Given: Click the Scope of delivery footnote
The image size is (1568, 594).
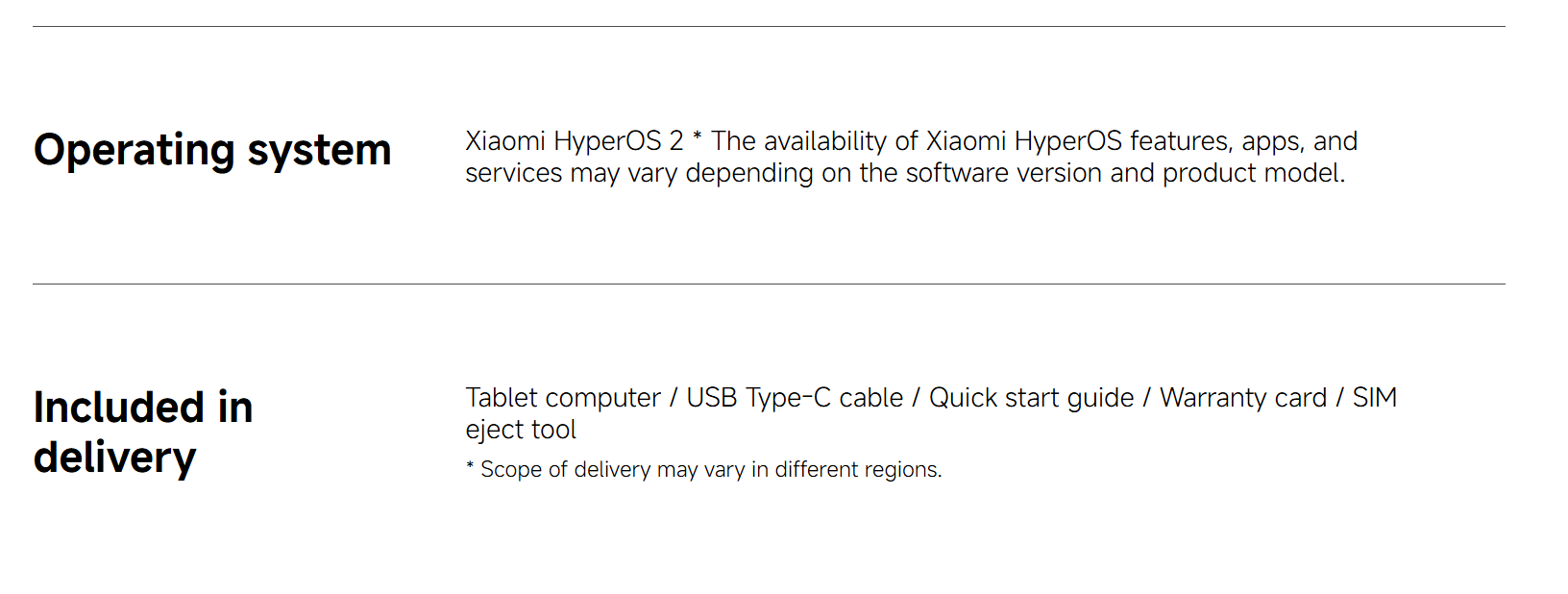Looking at the screenshot, I should [x=704, y=470].
